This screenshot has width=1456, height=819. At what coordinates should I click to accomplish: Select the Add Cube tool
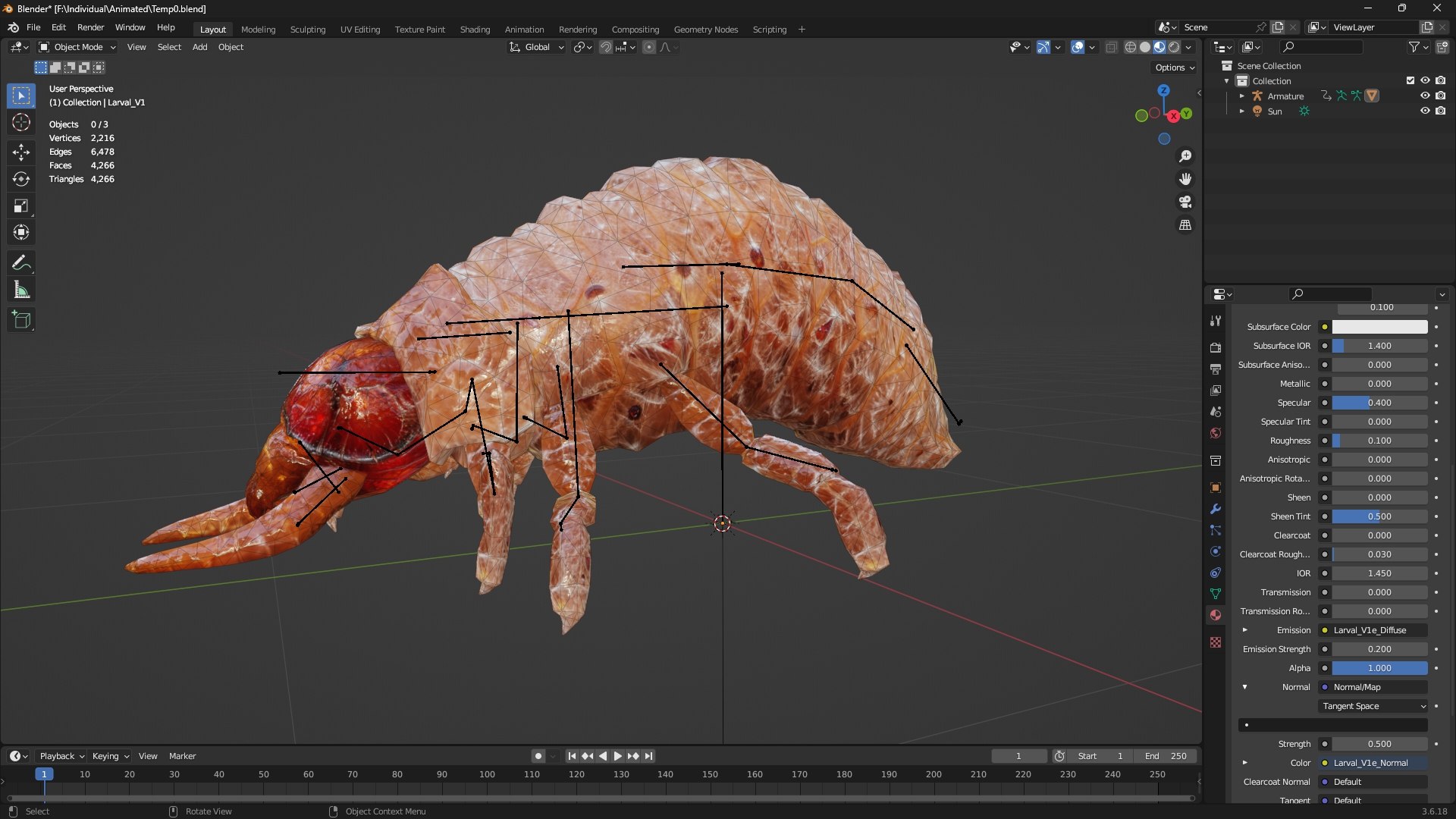point(21,320)
